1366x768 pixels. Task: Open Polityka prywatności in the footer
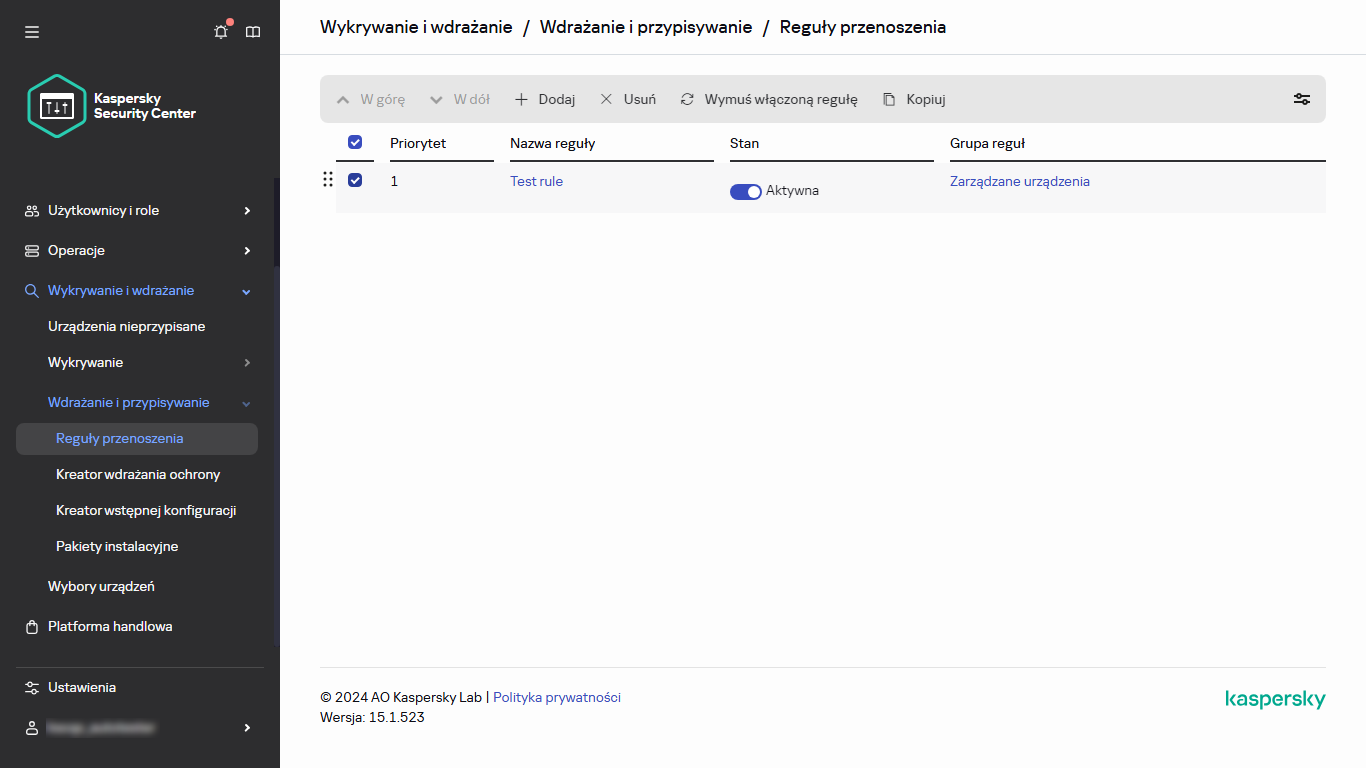click(x=557, y=697)
